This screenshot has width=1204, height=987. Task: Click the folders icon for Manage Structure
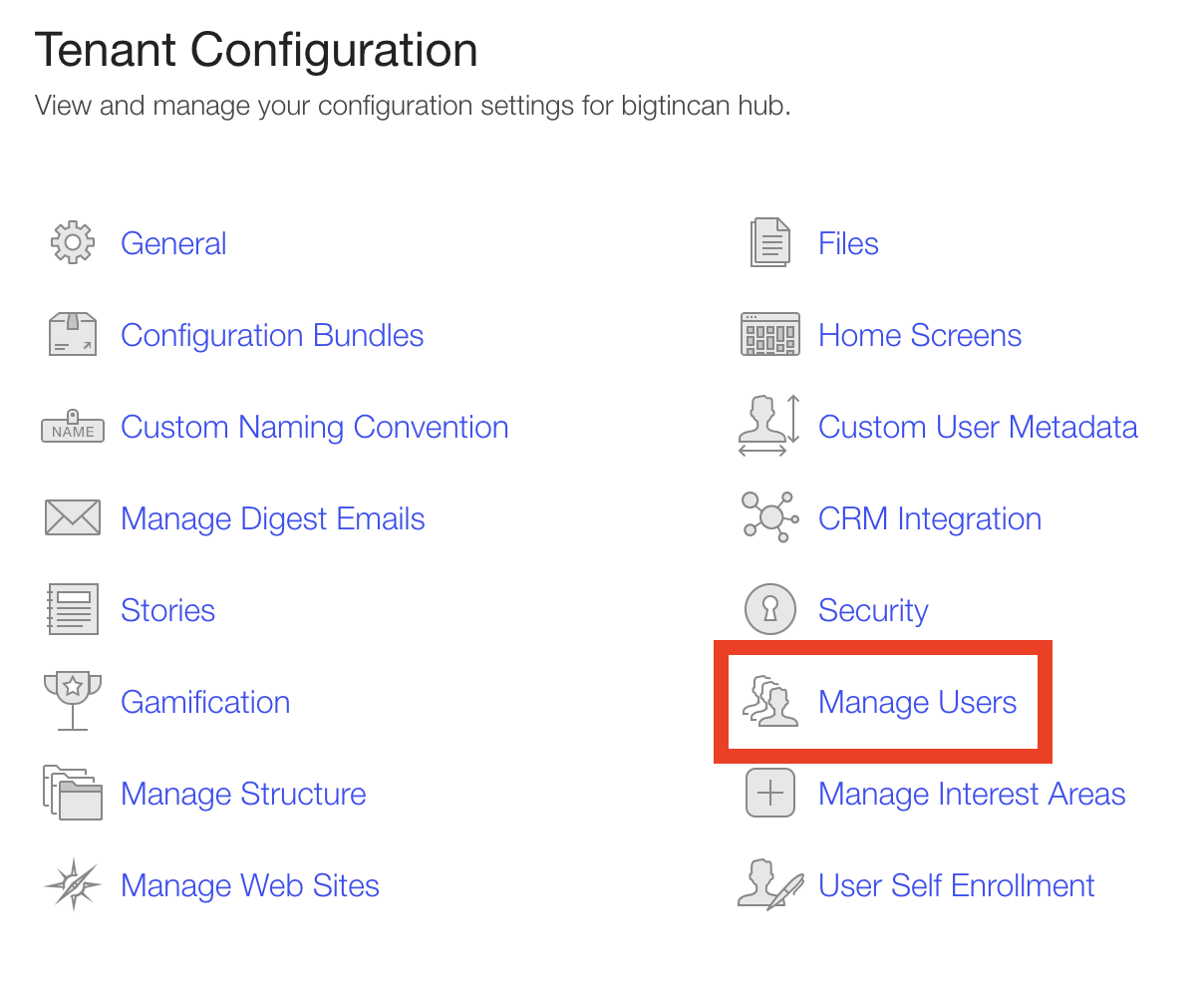click(x=73, y=793)
